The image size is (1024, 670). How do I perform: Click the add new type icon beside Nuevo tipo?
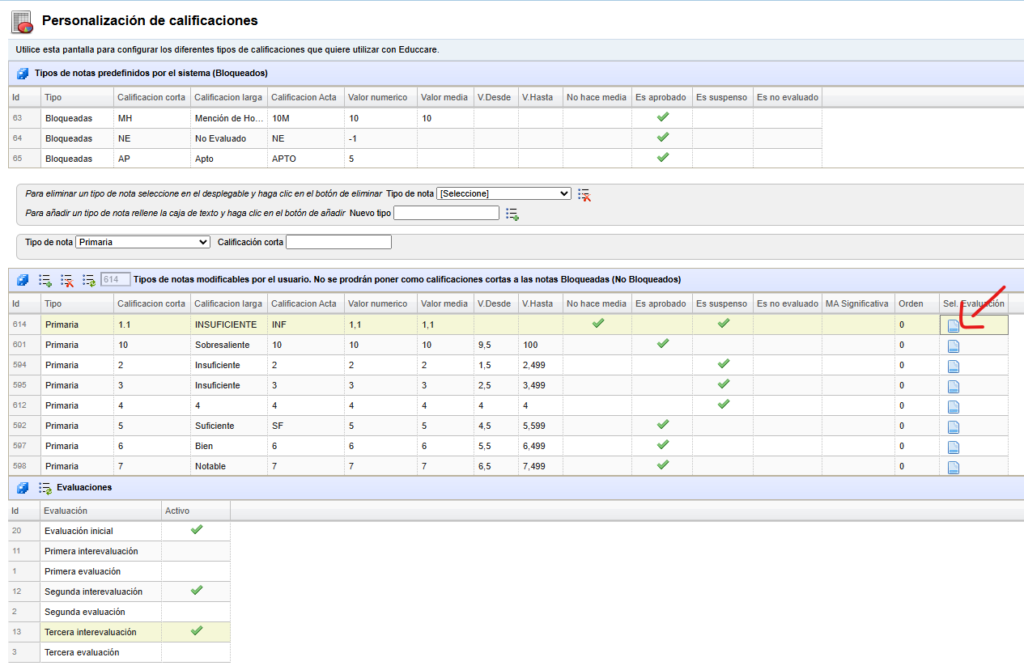(x=512, y=214)
